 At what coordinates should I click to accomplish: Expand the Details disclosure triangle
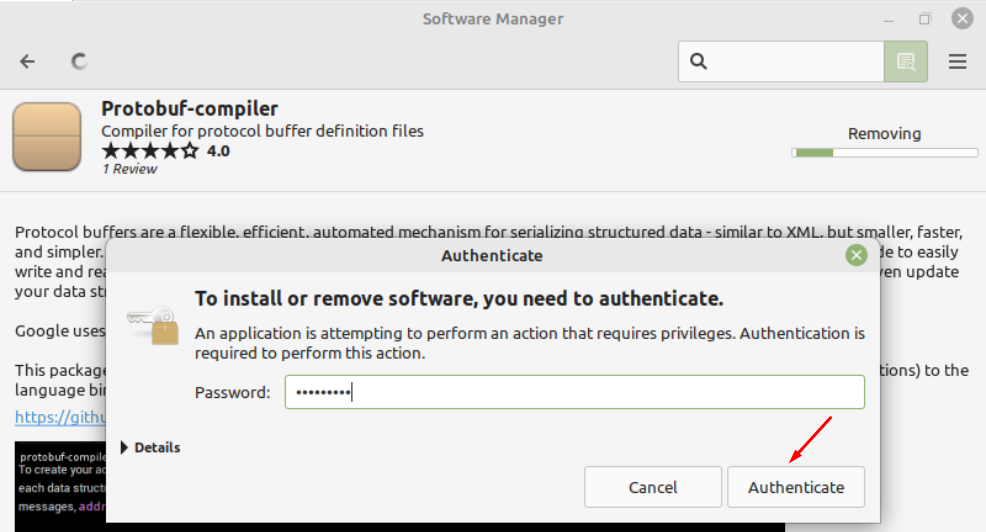(x=124, y=448)
